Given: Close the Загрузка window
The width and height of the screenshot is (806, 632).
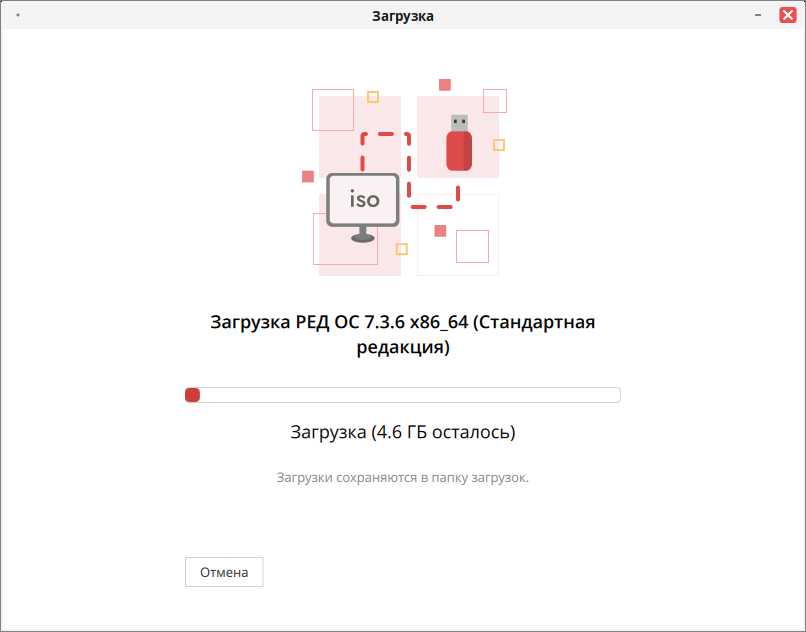Looking at the screenshot, I should (x=787, y=15).
